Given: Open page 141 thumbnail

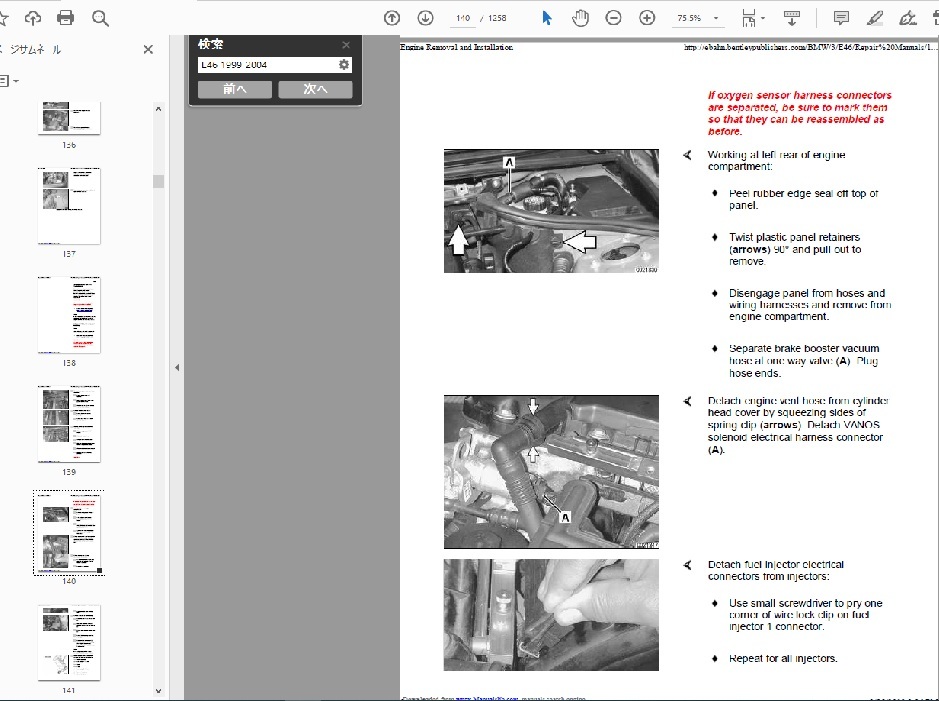Looking at the screenshot, I should point(69,642).
